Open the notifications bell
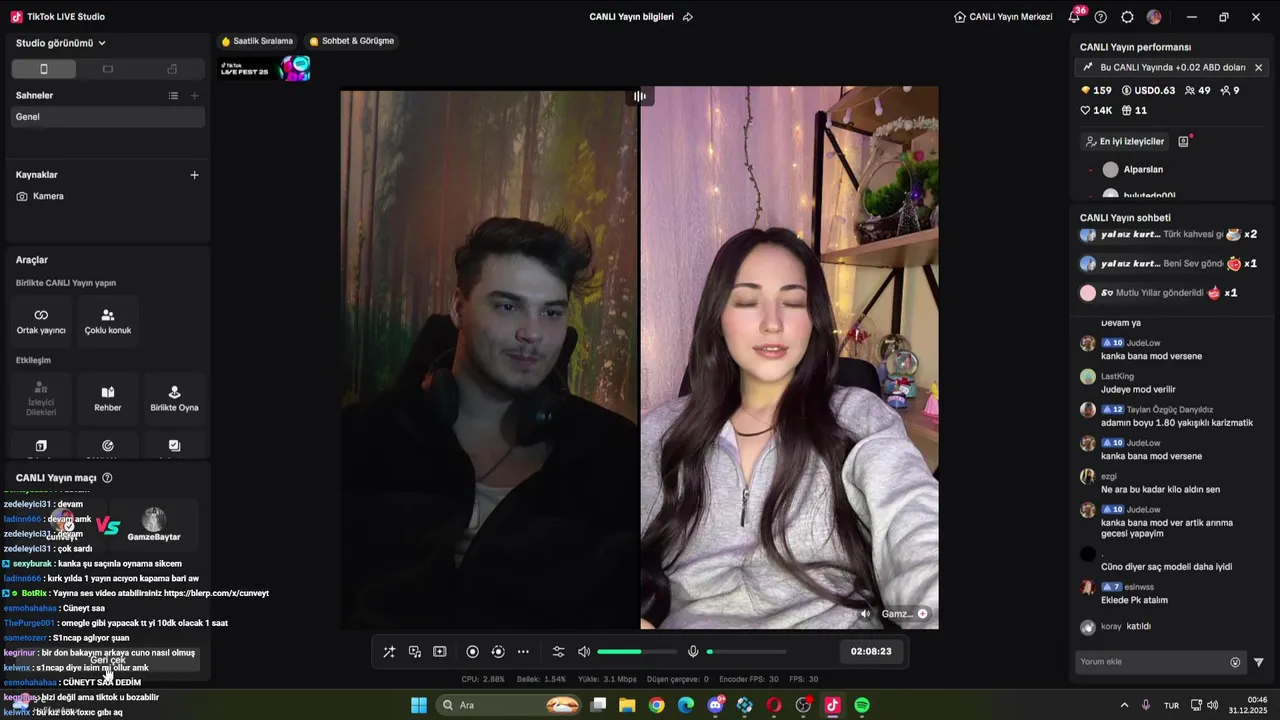Image resolution: width=1280 pixels, height=720 pixels. pos(1075,17)
